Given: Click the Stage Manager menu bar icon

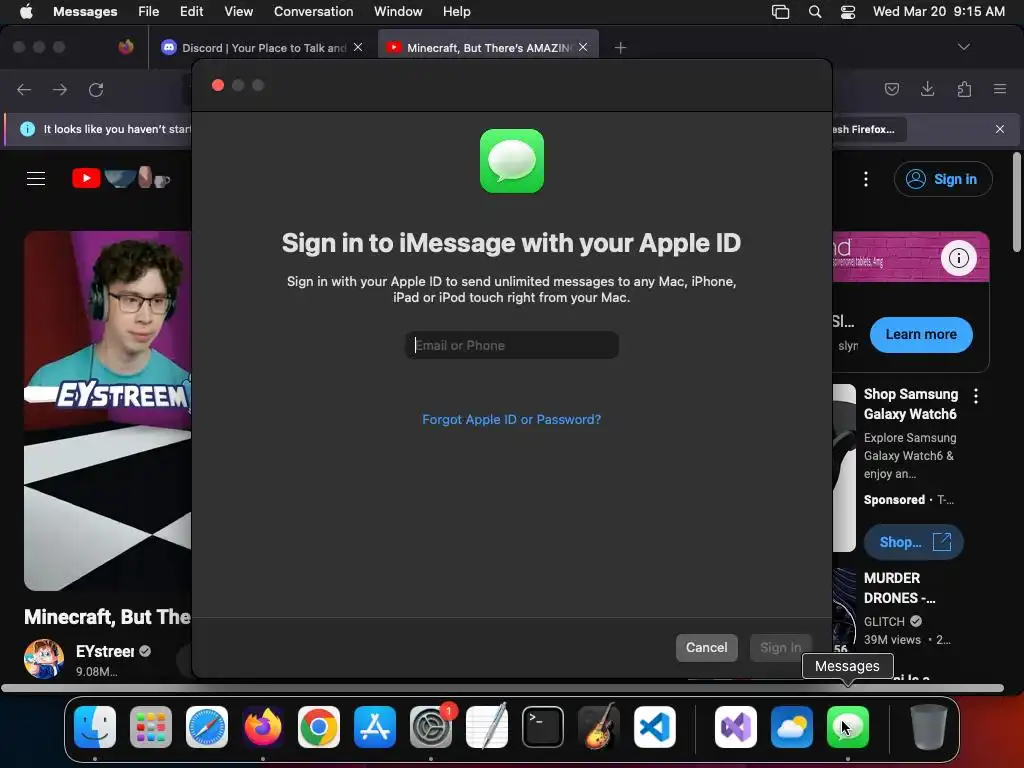Looking at the screenshot, I should pyautogui.click(x=780, y=12).
